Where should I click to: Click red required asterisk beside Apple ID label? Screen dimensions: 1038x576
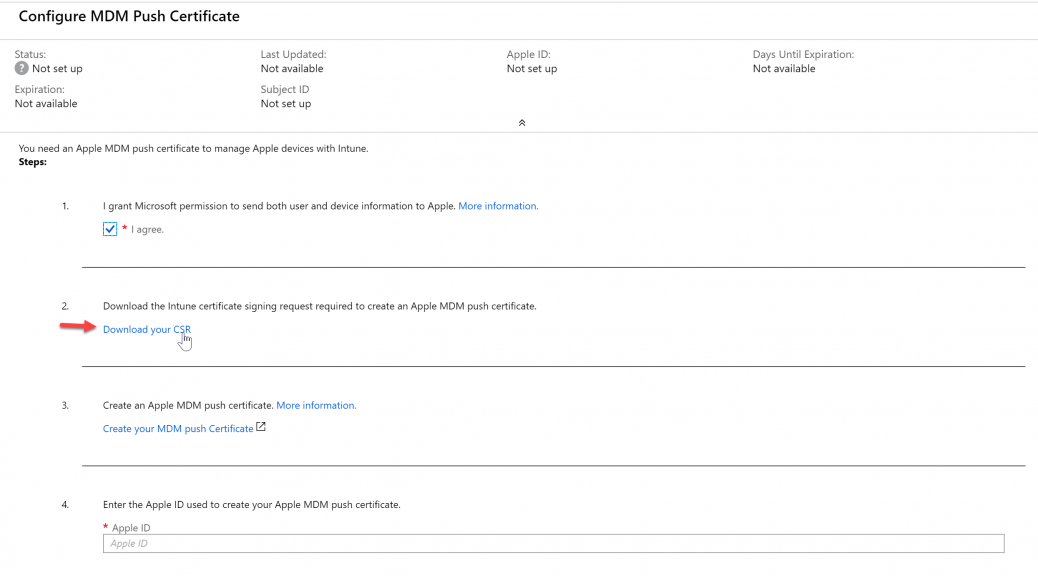coord(105,527)
